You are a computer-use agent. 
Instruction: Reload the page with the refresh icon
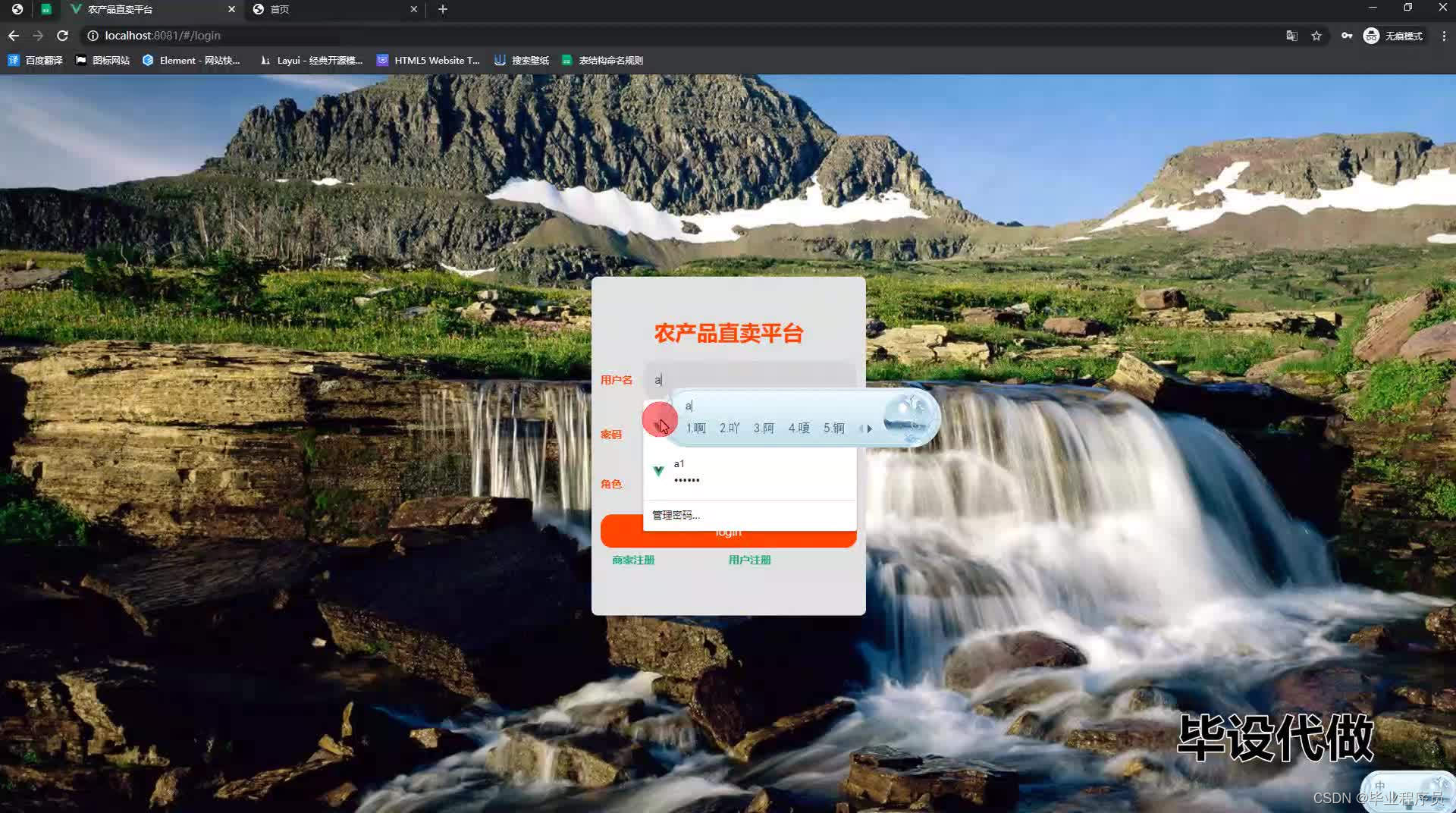point(63,36)
